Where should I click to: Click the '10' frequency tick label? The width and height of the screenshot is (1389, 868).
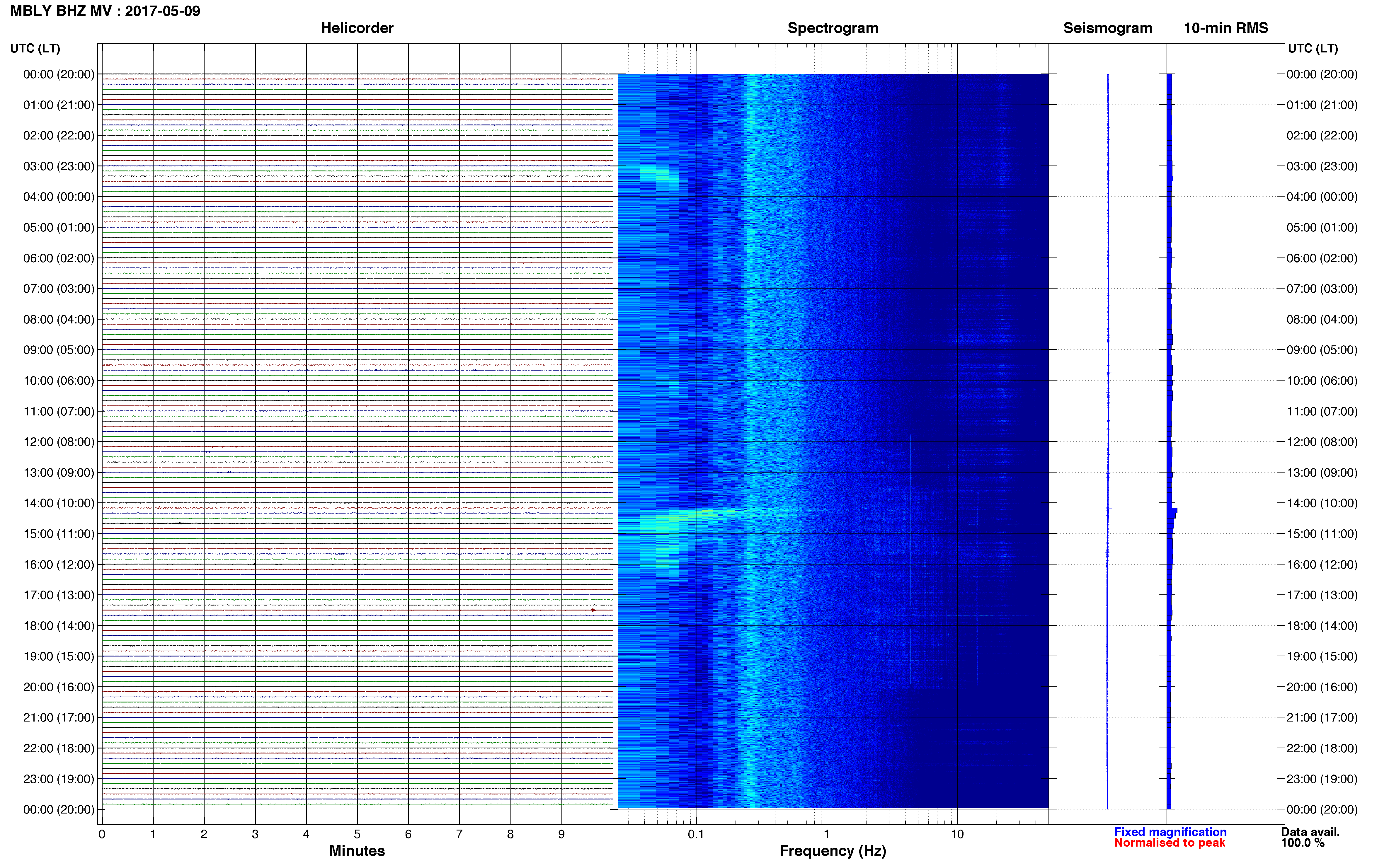pos(957,834)
